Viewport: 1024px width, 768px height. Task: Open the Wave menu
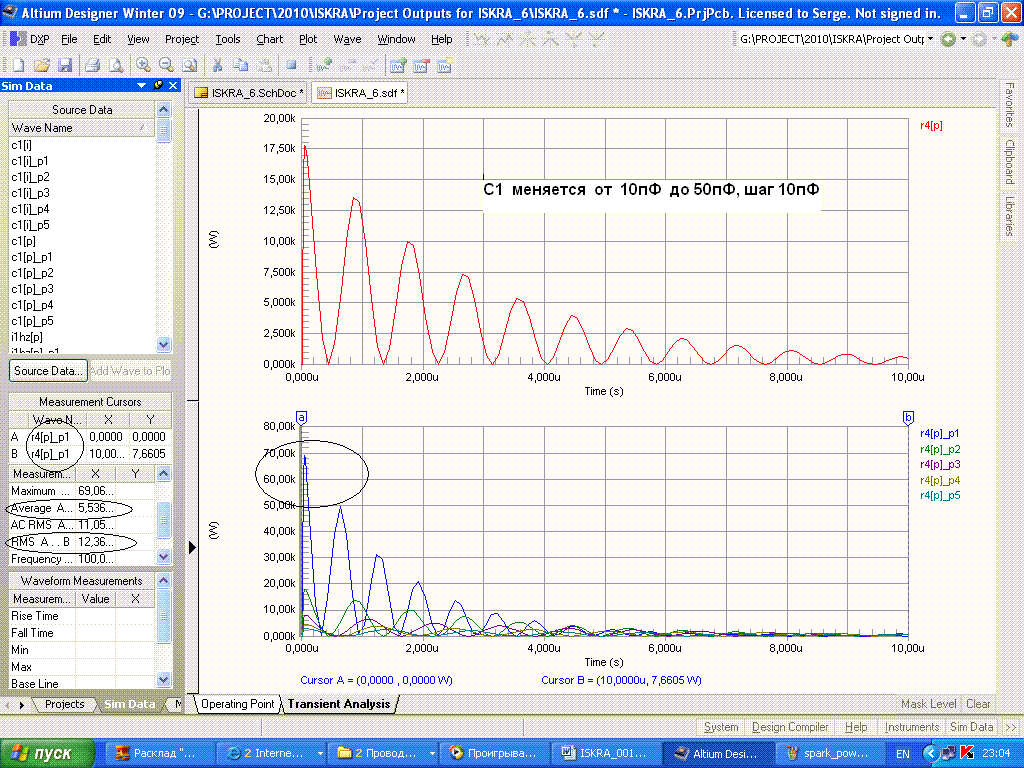[x=347, y=39]
